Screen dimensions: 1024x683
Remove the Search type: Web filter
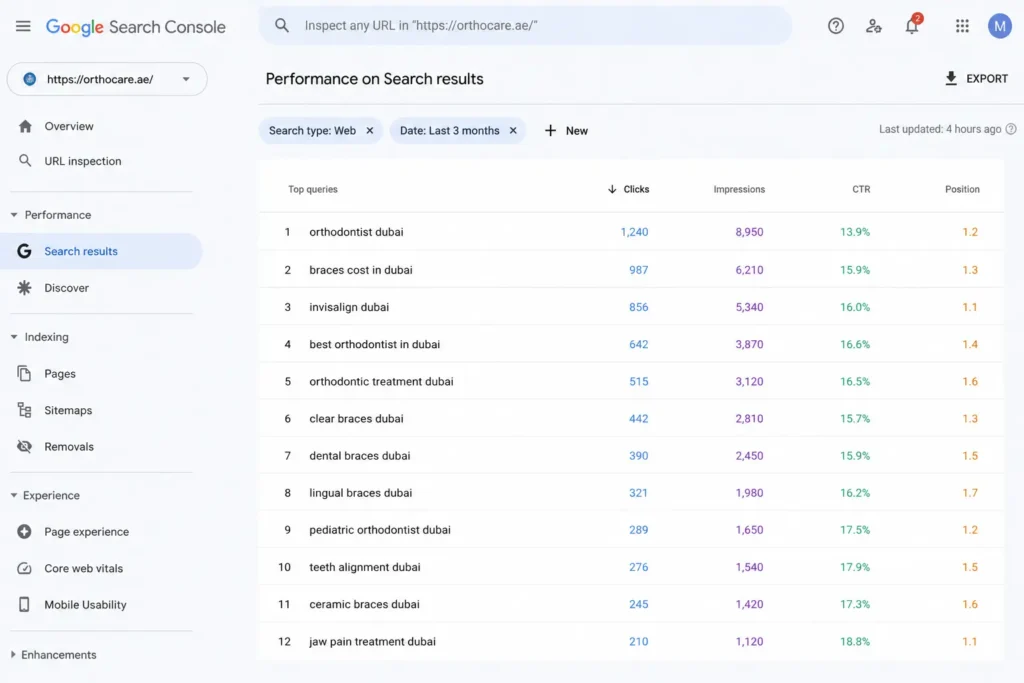(x=370, y=131)
